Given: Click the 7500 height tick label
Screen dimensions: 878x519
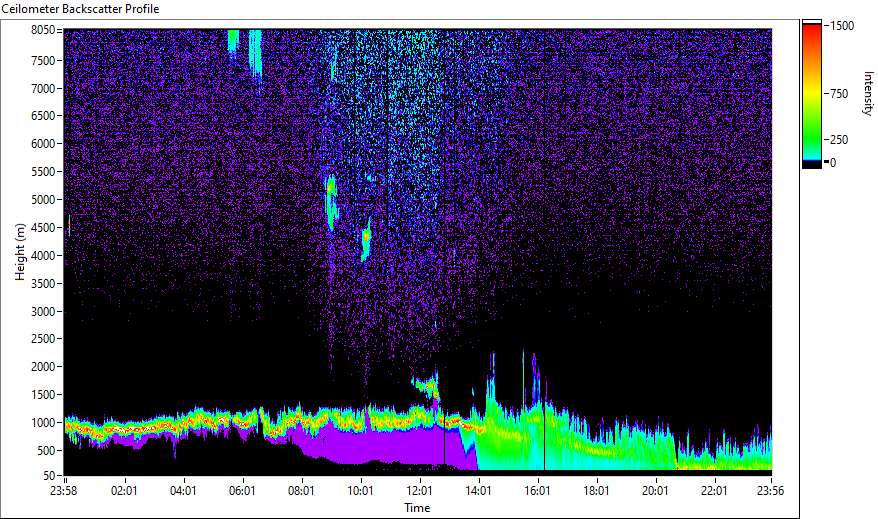Looking at the screenshot, I should pos(43,60).
